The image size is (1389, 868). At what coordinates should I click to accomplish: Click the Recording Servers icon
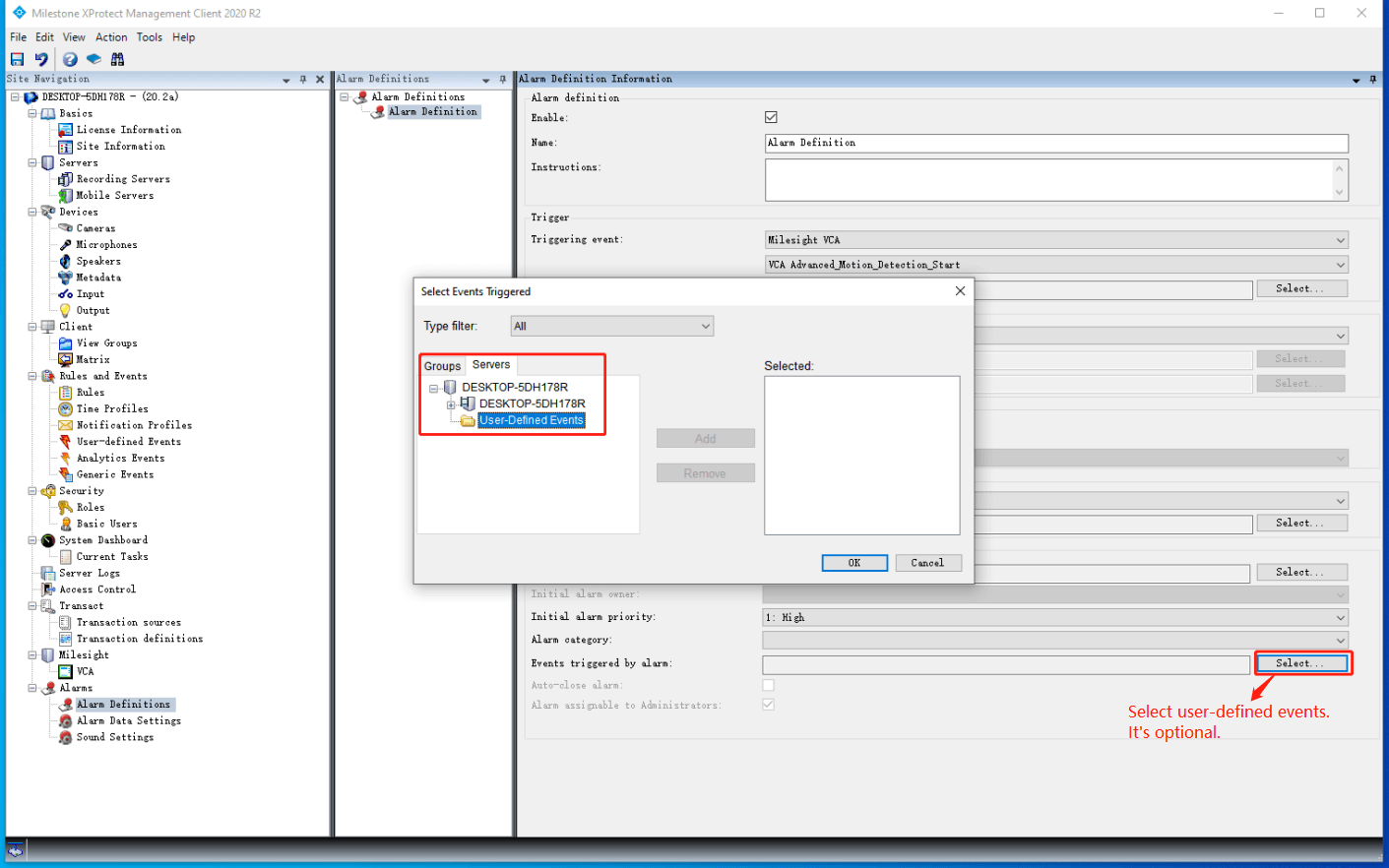coord(66,179)
